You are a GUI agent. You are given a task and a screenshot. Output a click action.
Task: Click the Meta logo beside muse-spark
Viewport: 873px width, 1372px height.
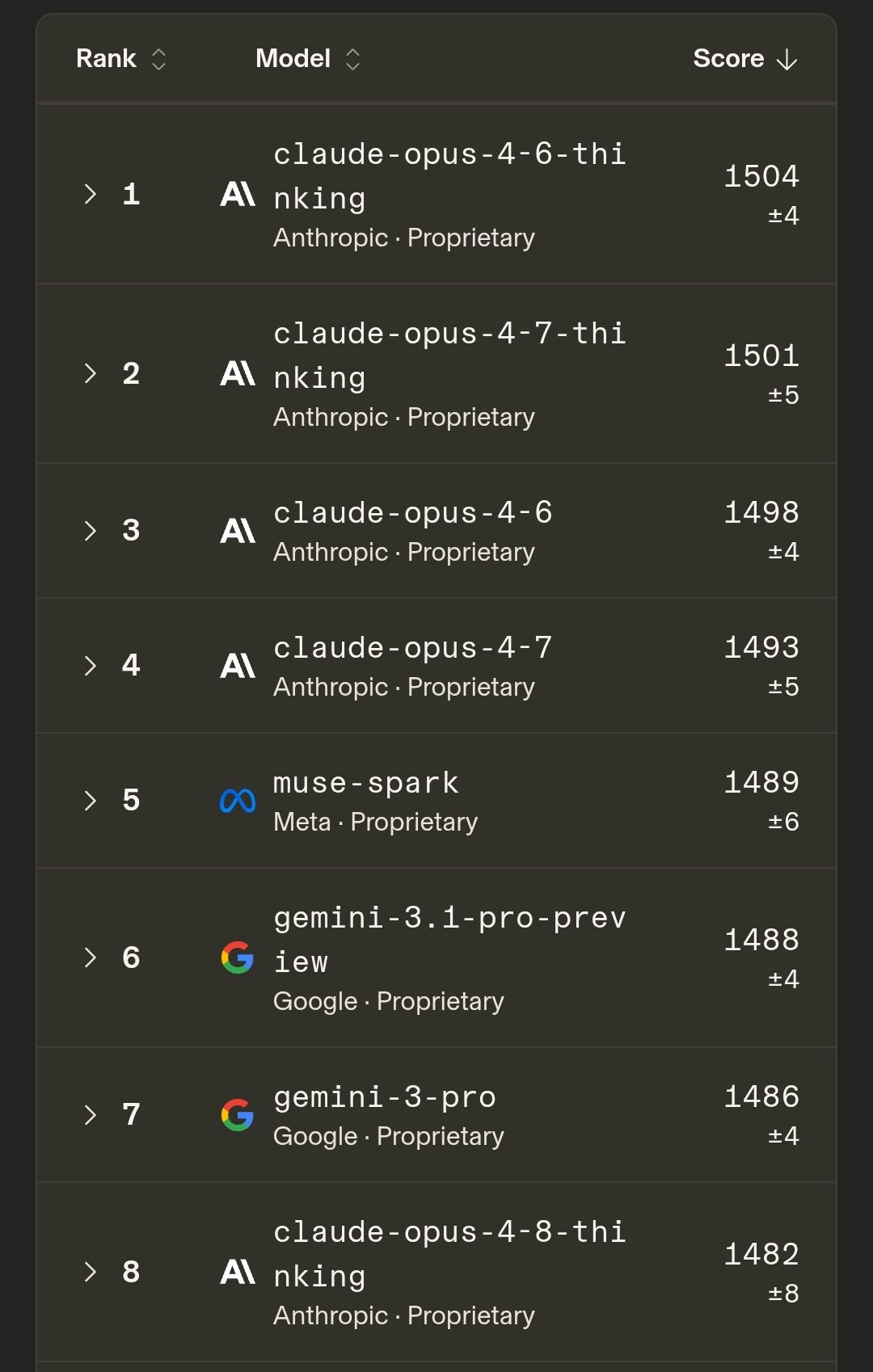238,801
